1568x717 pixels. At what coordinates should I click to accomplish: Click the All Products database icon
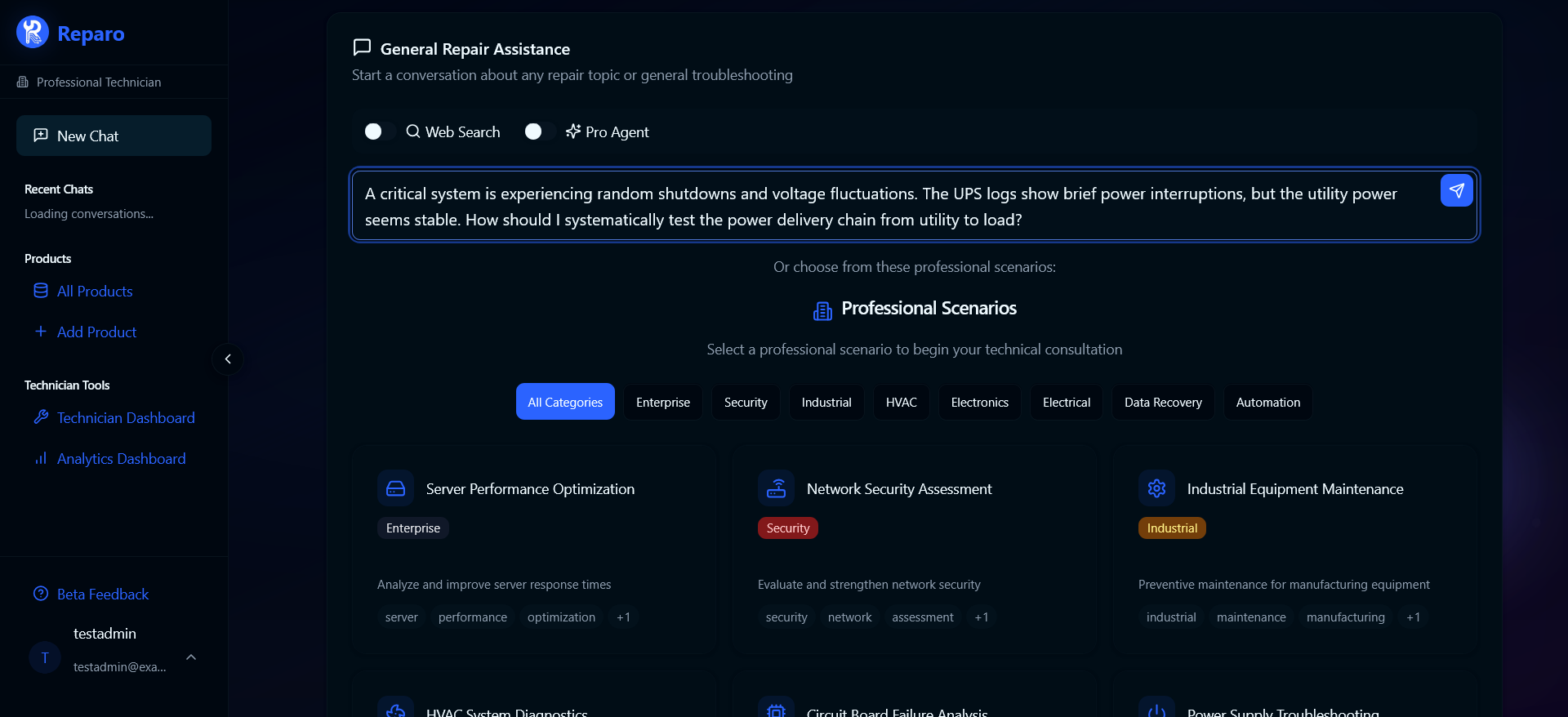(41, 291)
